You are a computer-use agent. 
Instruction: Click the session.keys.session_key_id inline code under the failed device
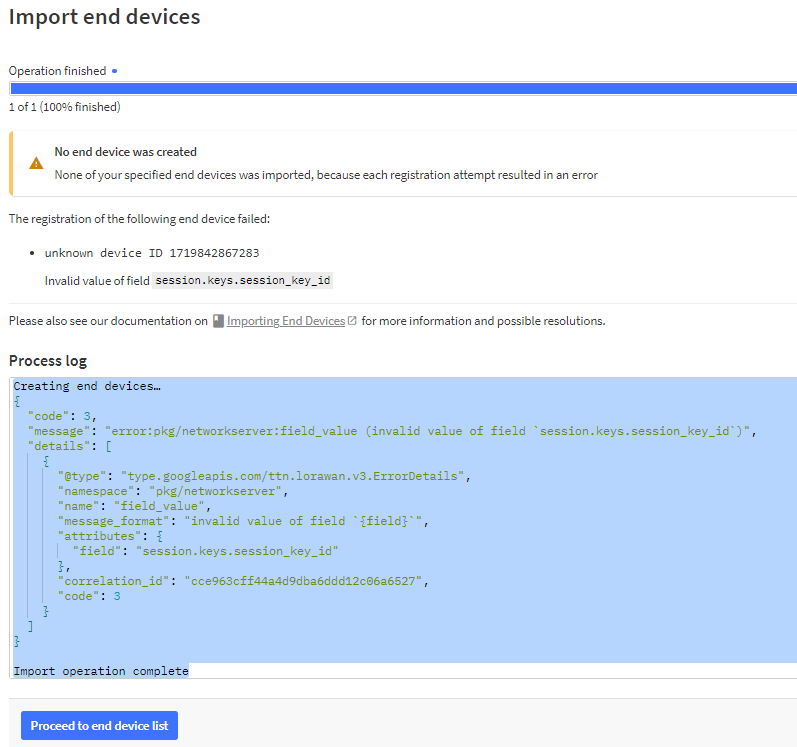click(x=243, y=281)
